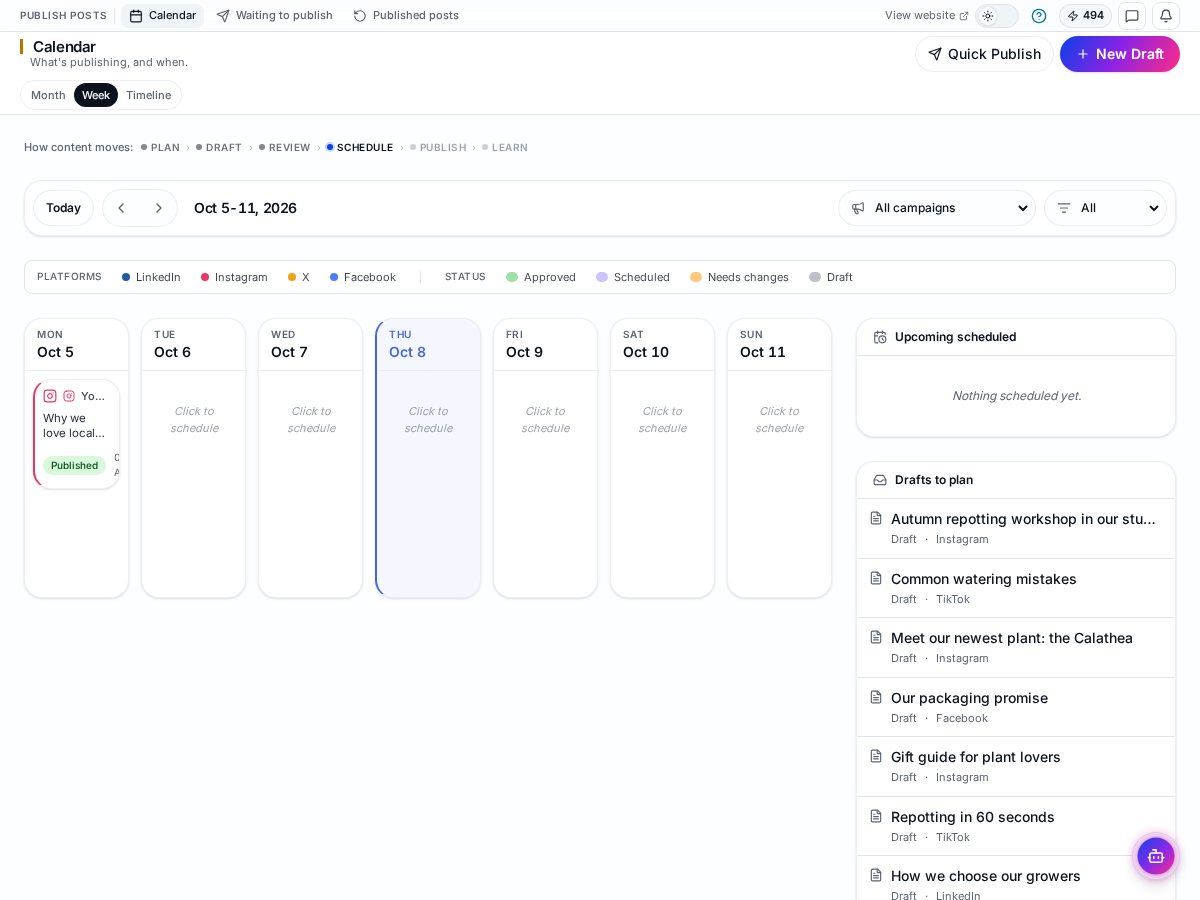The width and height of the screenshot is (1200, 900).
Task: Open the Waiting to publish tab
Action: click(x=274, y=16)
